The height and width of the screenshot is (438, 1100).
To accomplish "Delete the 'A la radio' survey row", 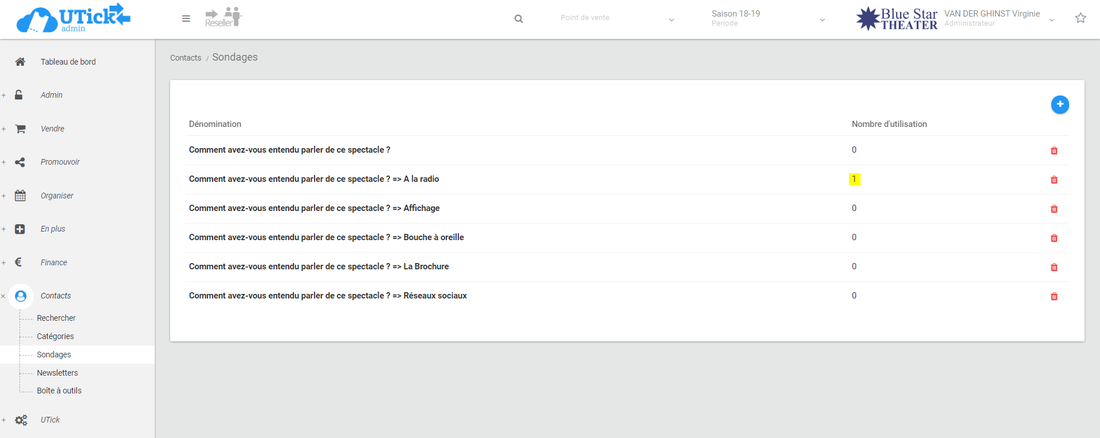I will [x=1054, y=180].
